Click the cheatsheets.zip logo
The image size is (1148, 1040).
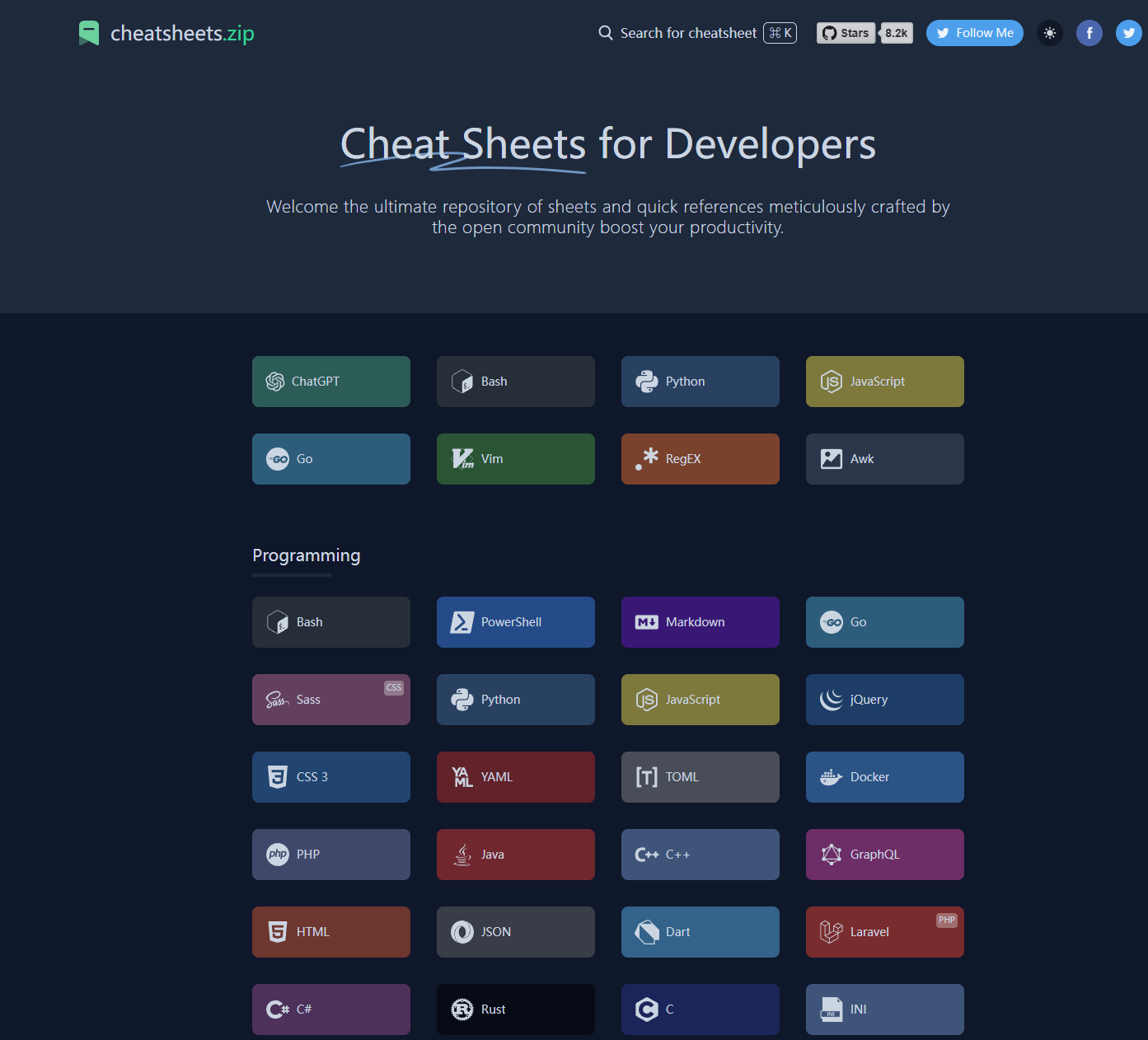[166, 33]
